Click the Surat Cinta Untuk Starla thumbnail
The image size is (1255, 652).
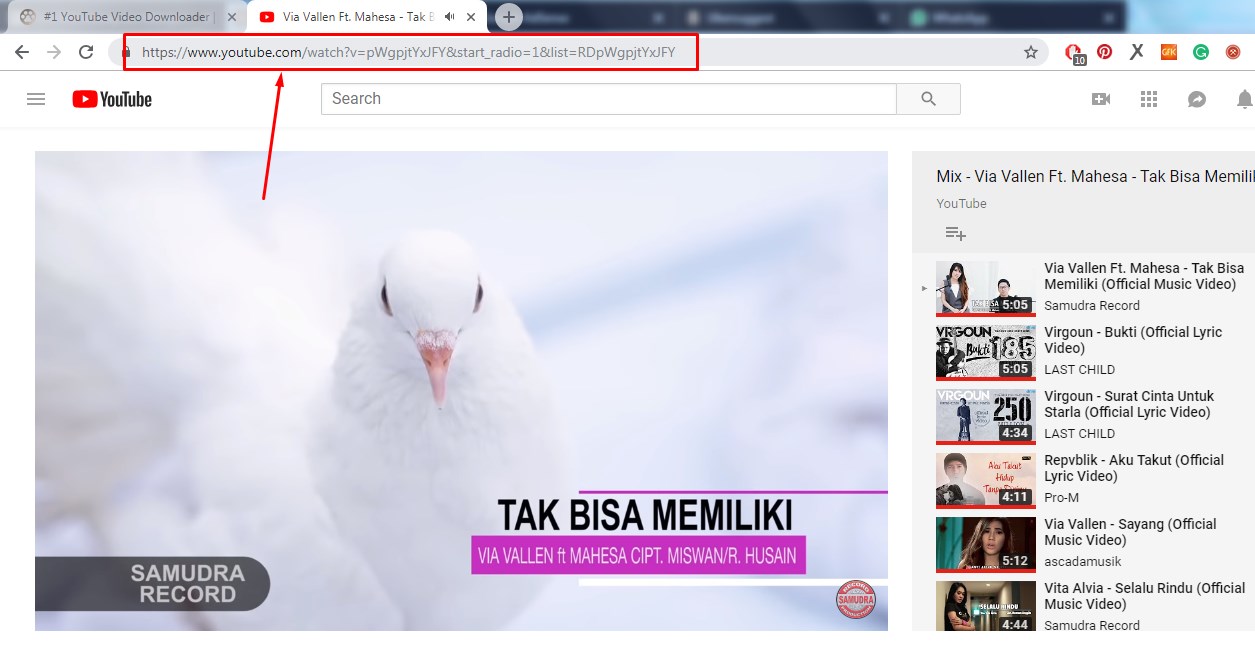pyautogui.click(x=986, y=416)
